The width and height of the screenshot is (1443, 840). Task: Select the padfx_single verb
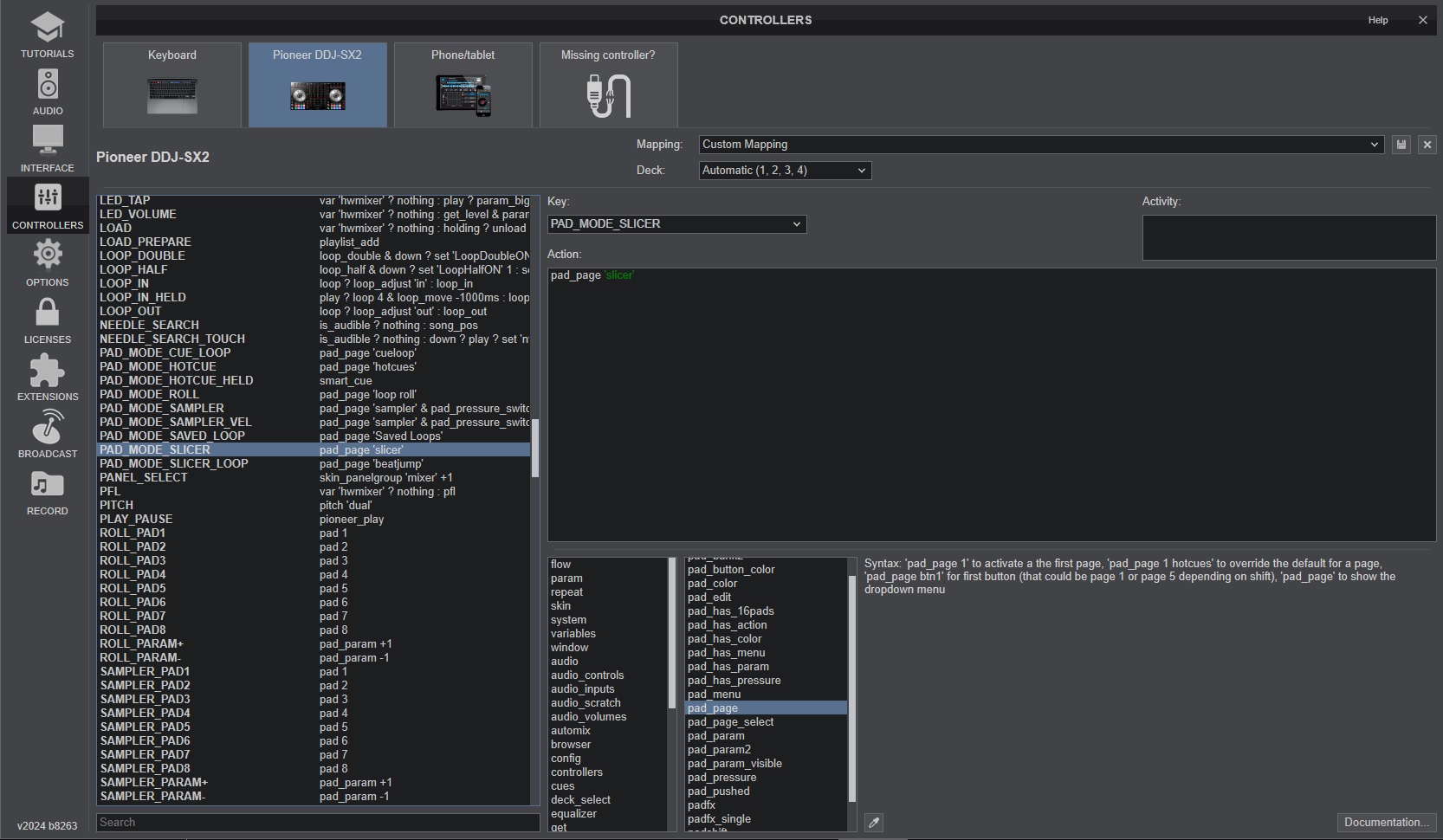pyautogui.click(x=766, y=819)
